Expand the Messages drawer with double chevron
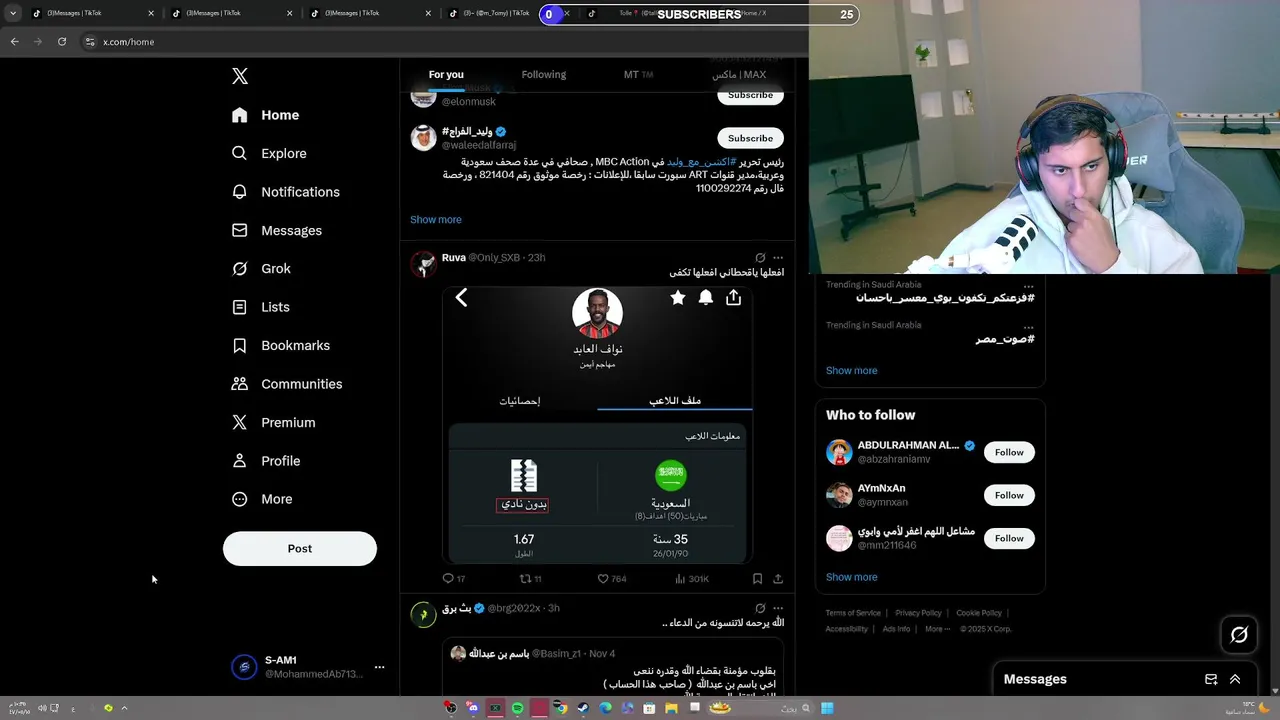The image size is (1280, 720). [x=1235, y=679]
